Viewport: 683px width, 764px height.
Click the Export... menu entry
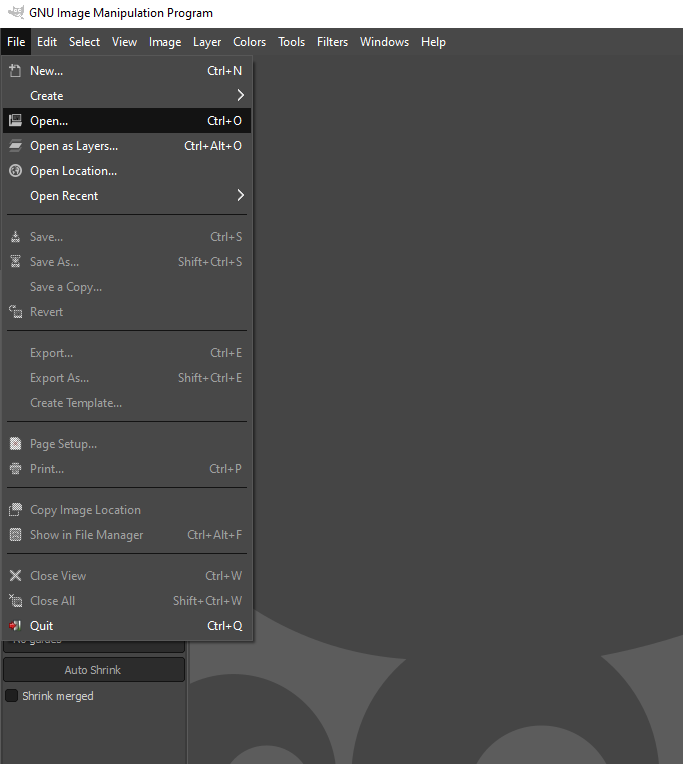[127, 353]
